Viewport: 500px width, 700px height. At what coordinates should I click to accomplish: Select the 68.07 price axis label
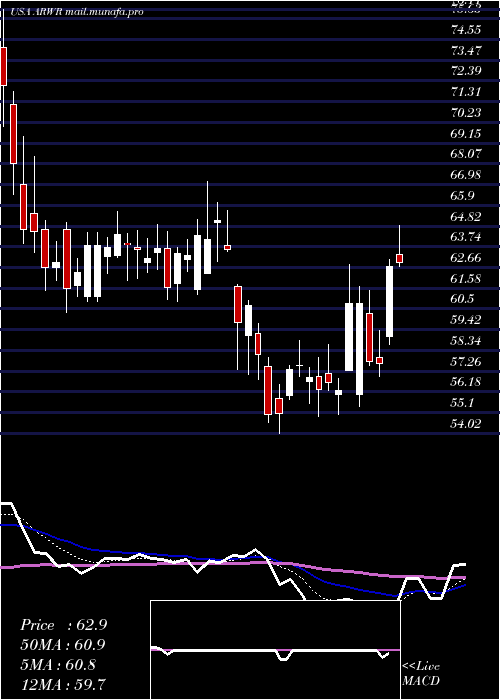tap(466, 154)
